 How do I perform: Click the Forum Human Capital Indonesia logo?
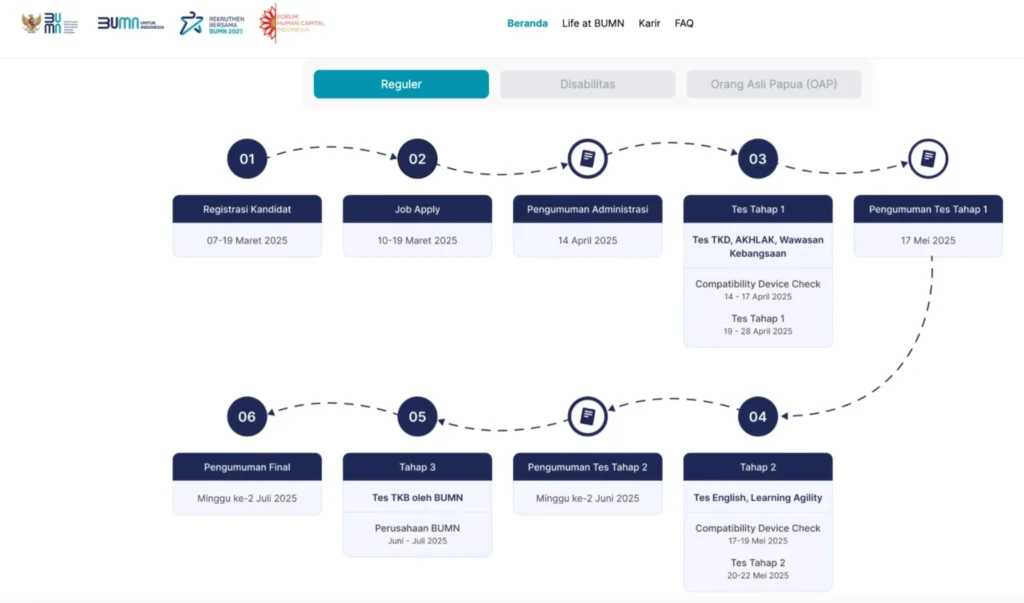pos(291,23)
